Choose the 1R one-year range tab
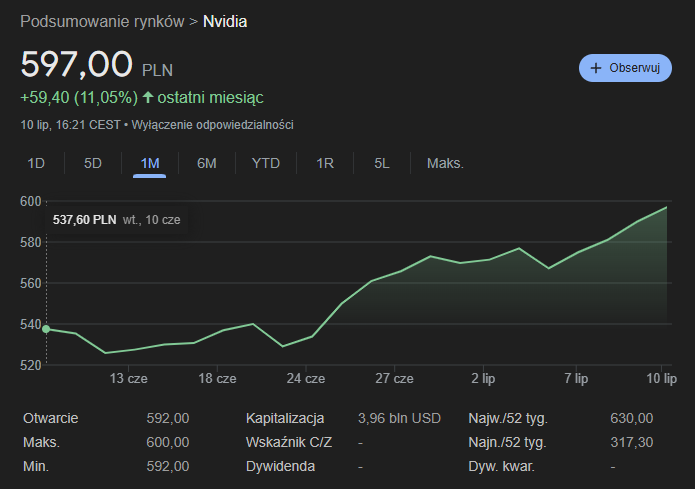The height and width of the screenshot is (489, 695). point(325,163)
